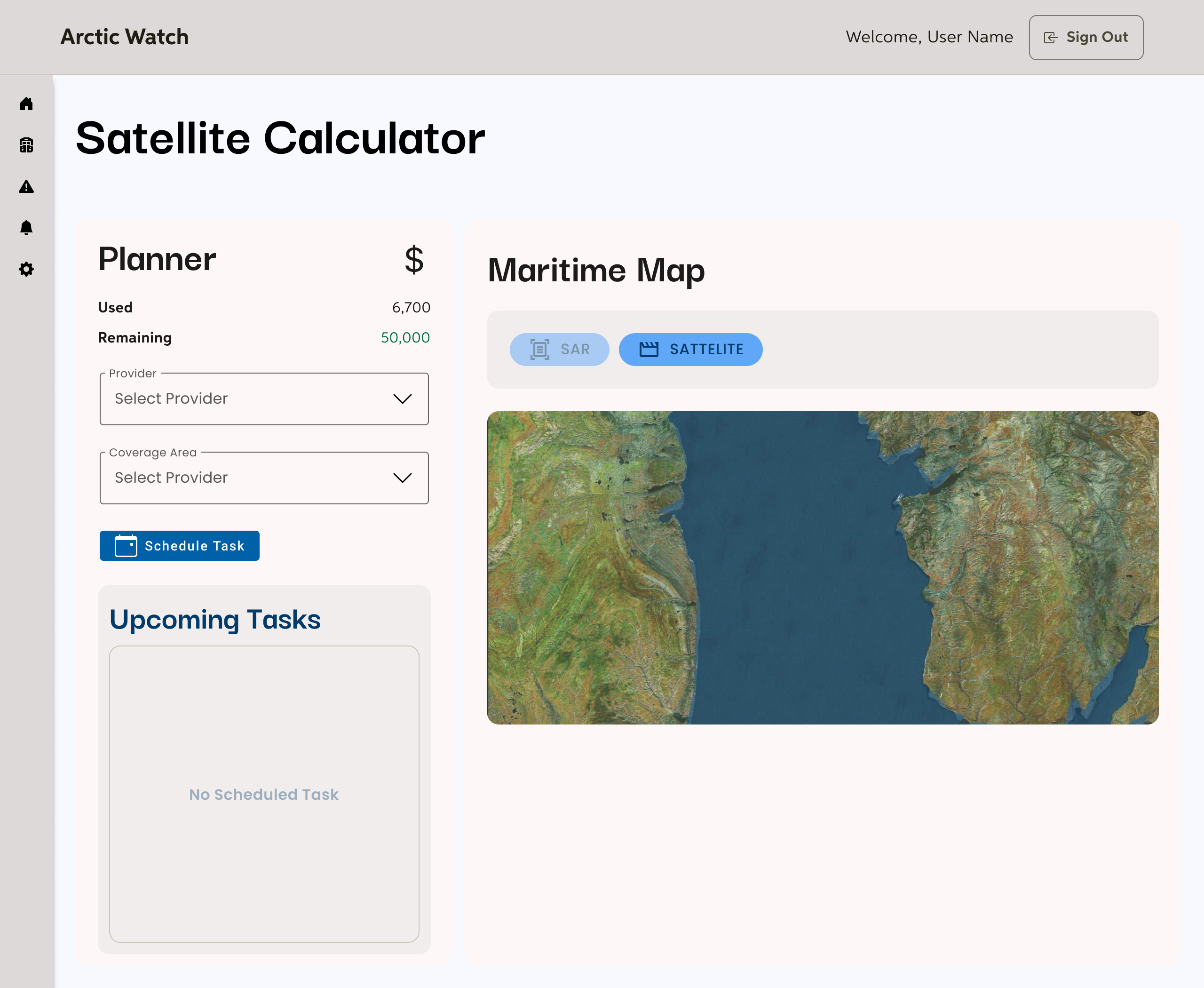Screen dimensions: 1204x988
Task: Open notifications bell in sidebar
Action: coord(26,228)
